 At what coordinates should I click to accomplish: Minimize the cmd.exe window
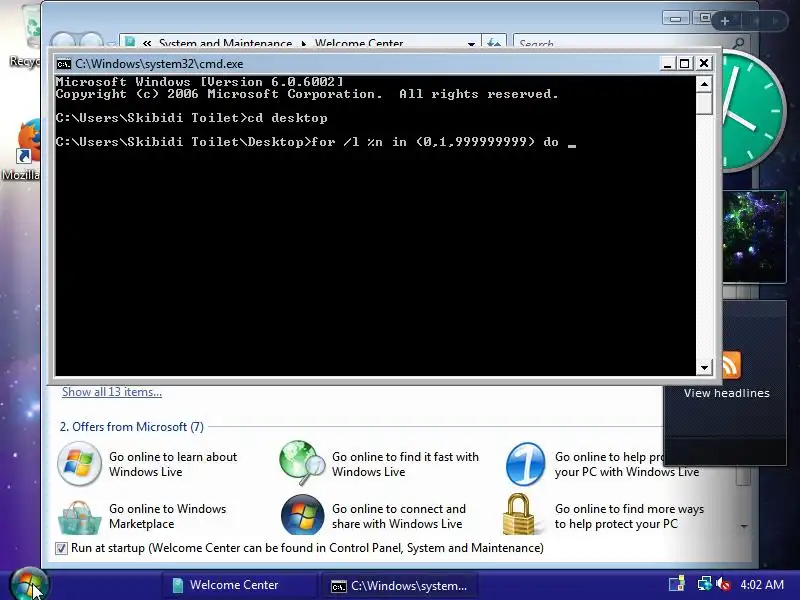tap(667, 64)
